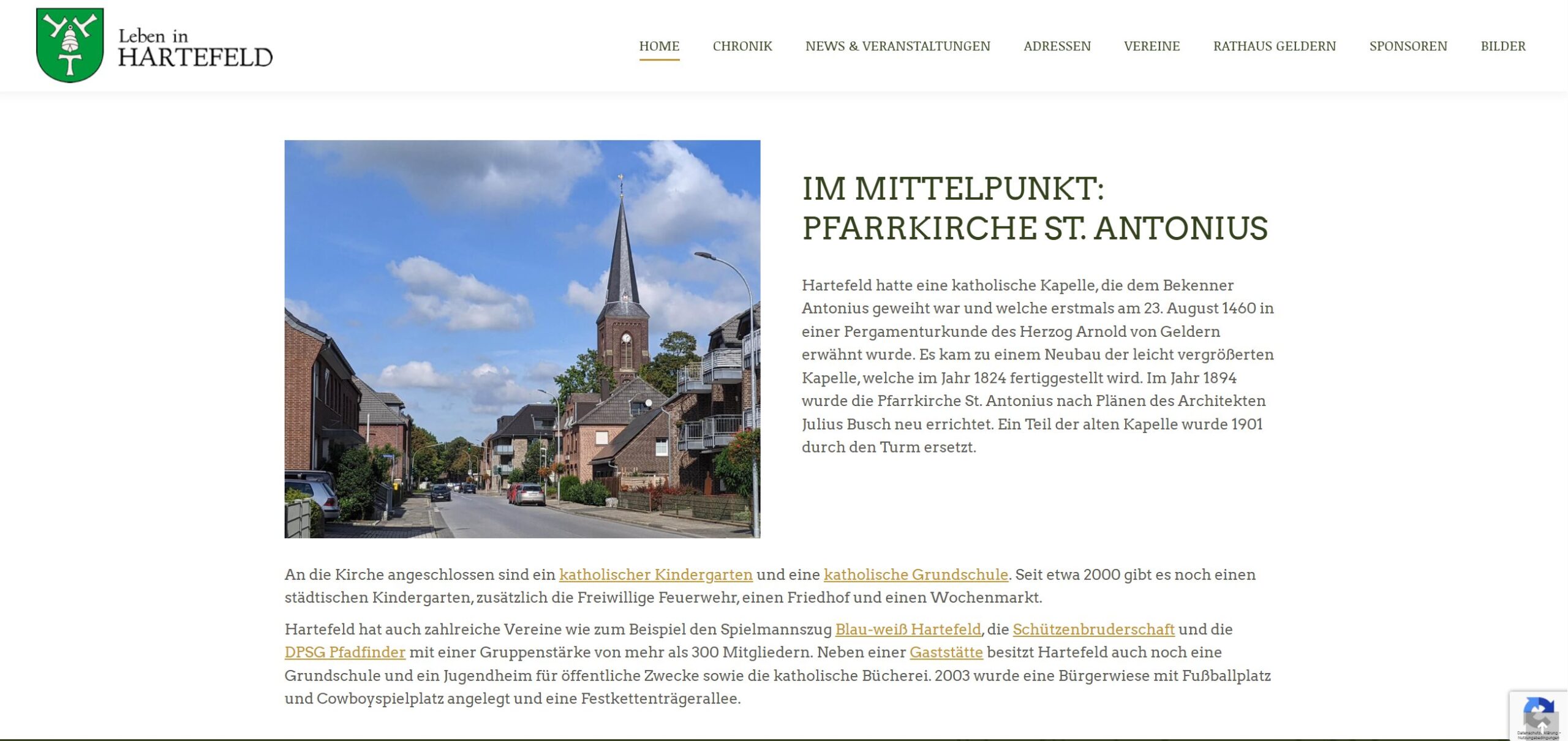Viewport: 1568px width, 741px height.
Task: Open the Home menu item
Action: (x=659, y=46)
